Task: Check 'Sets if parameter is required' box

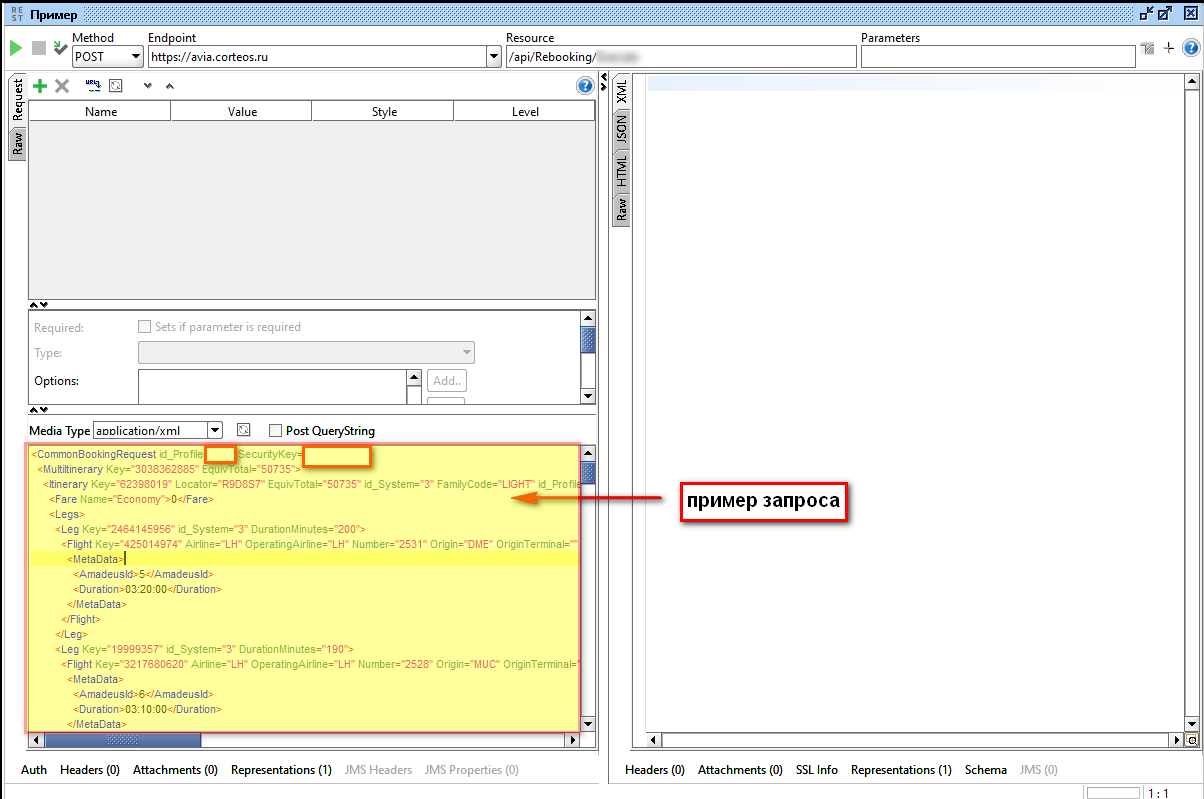Action: coord(144,327)
